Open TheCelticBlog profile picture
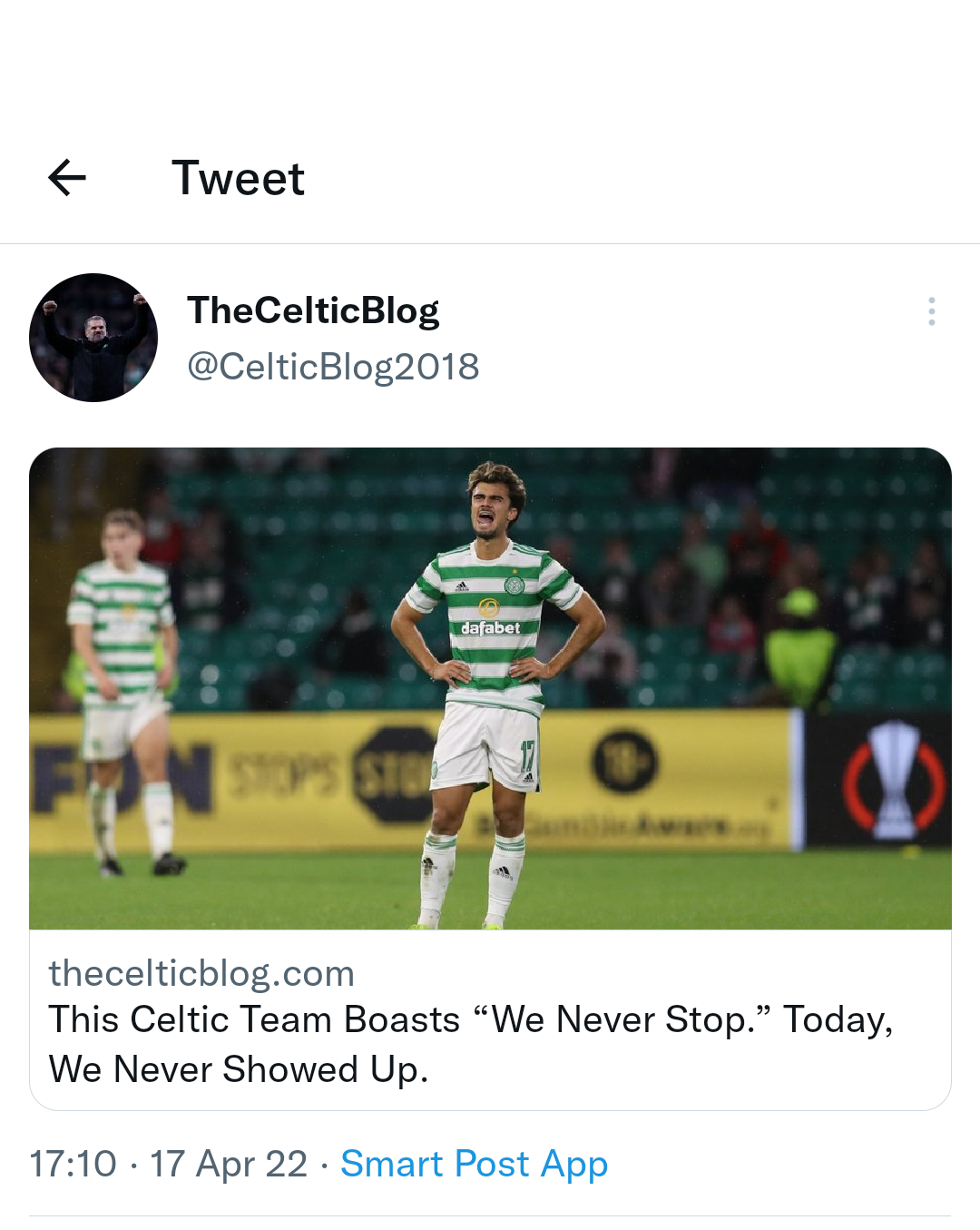The width and height of the screenshot is (980, 1230). click(x=93, y=338)
